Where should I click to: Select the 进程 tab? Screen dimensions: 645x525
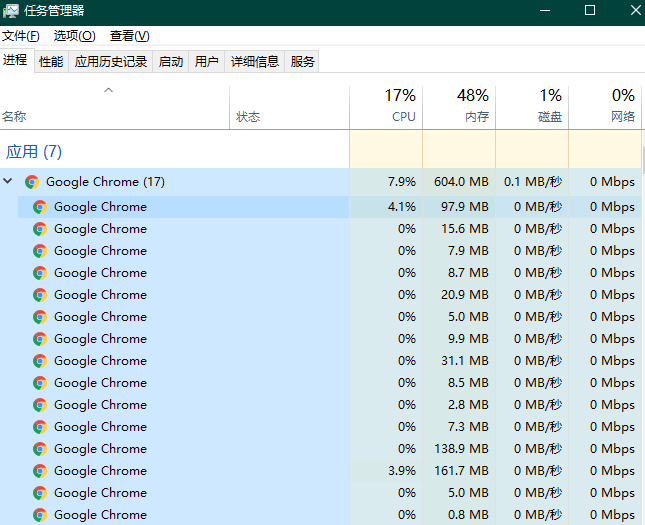pyautogui.click(x=16, y=60)
